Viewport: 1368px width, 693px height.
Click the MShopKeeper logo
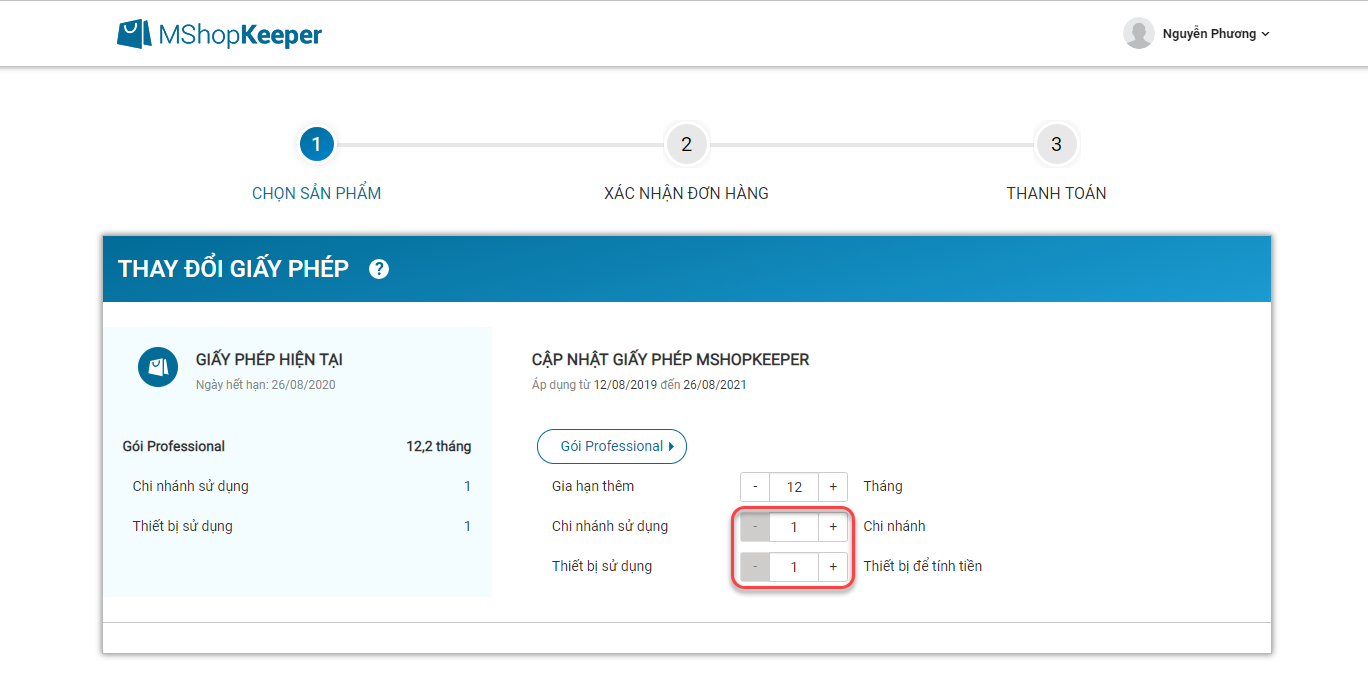[x=219, y=34]
